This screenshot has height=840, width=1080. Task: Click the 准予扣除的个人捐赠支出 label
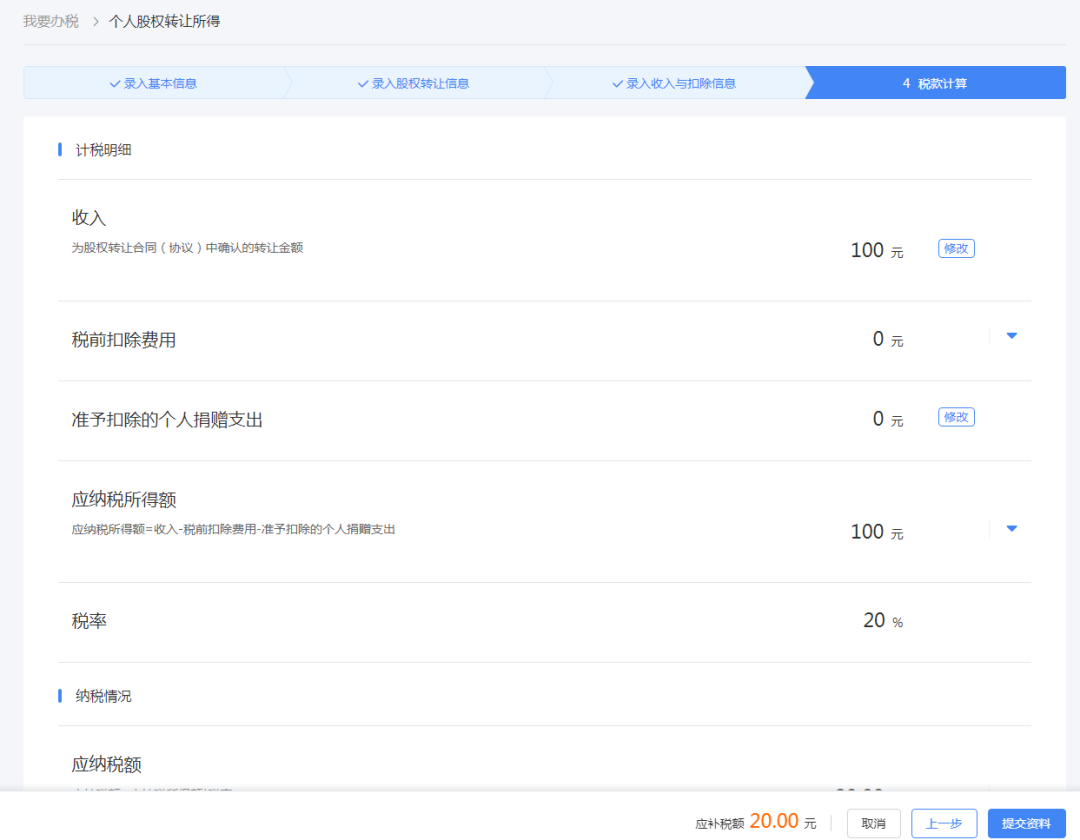tap(167, 420)
